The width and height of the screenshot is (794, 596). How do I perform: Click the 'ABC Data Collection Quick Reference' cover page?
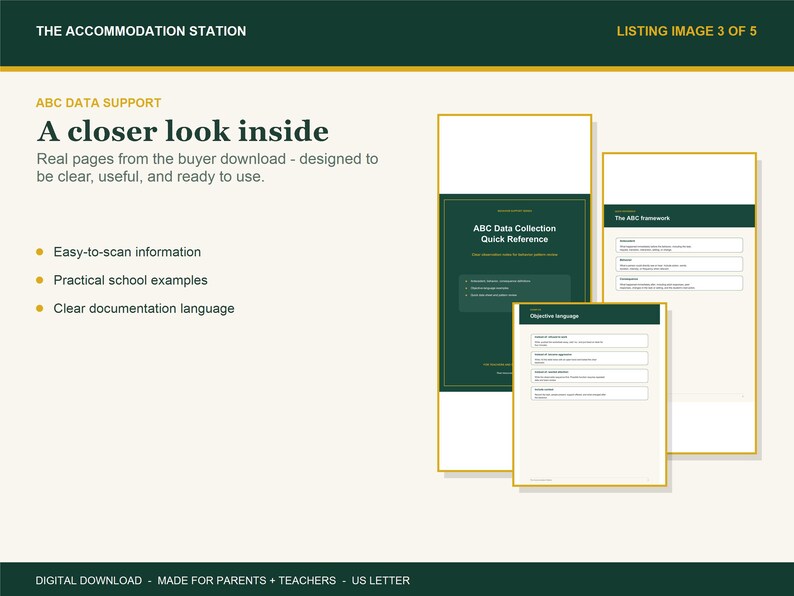pyautogui.click(x=514, y=293)
